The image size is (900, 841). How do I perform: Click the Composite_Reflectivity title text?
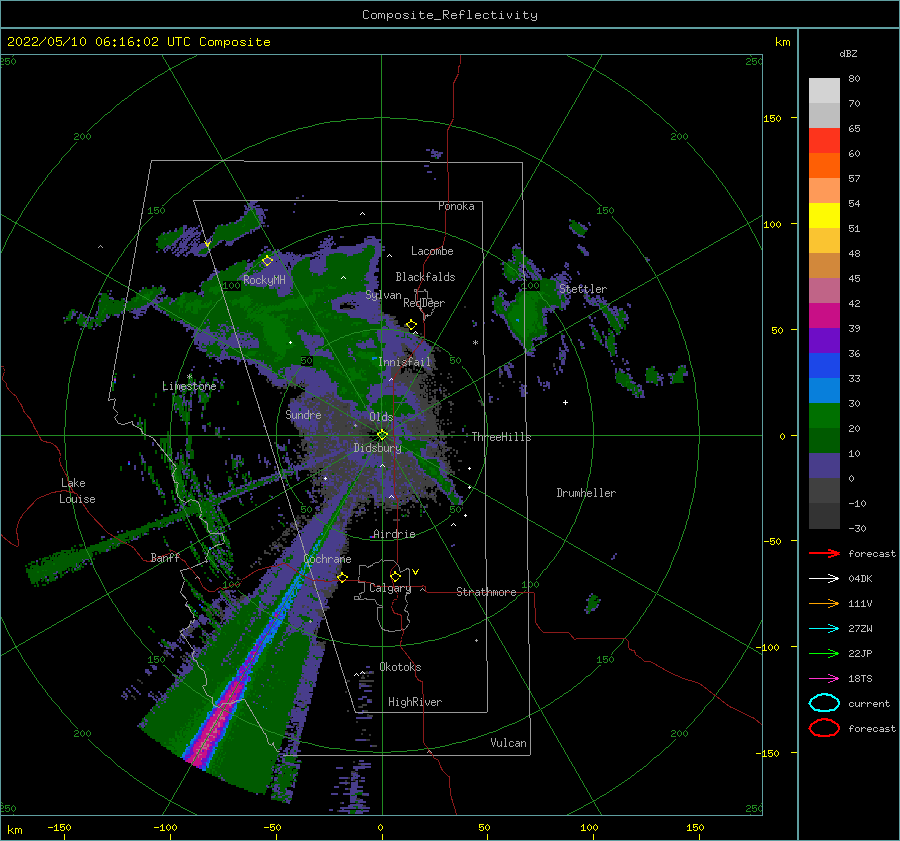pos(450,15)
